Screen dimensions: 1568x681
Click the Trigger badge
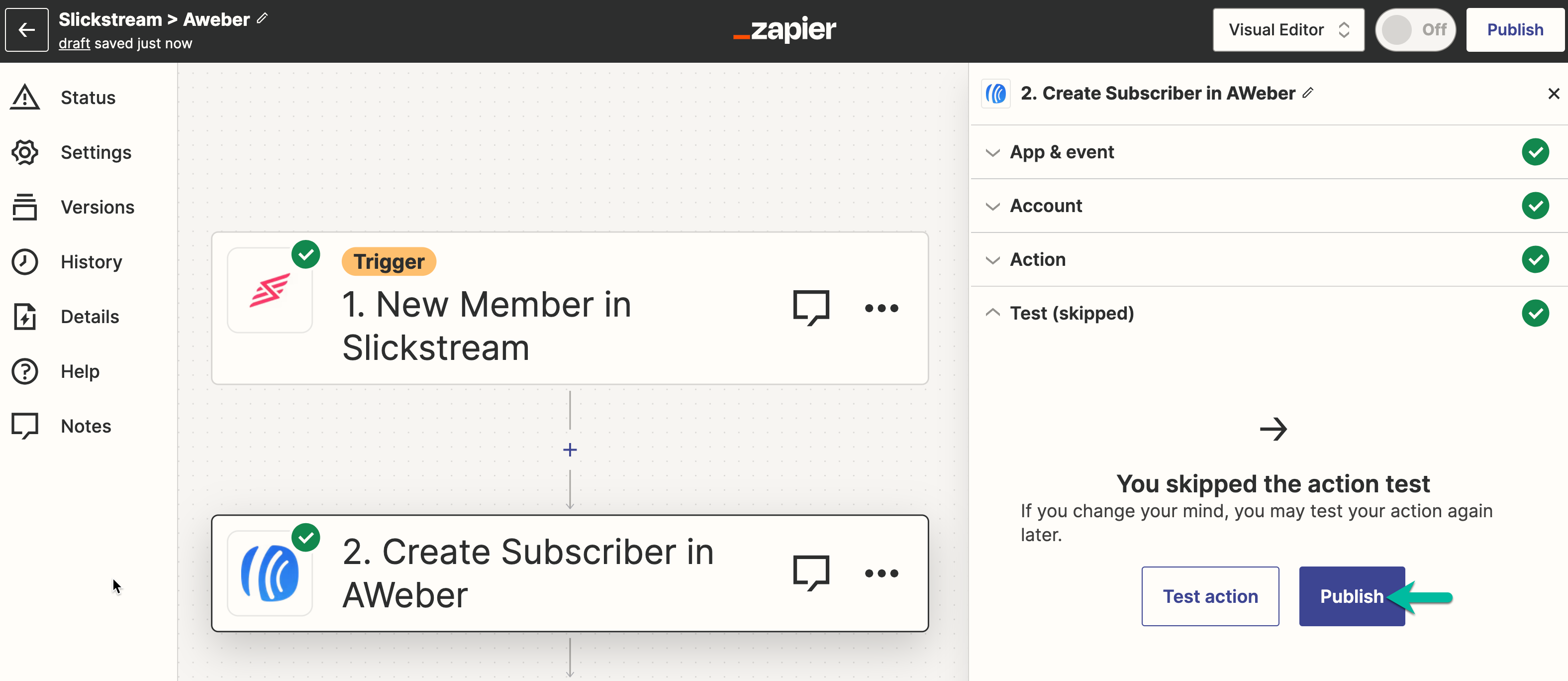pyautogui.click(x=389, y=261)
